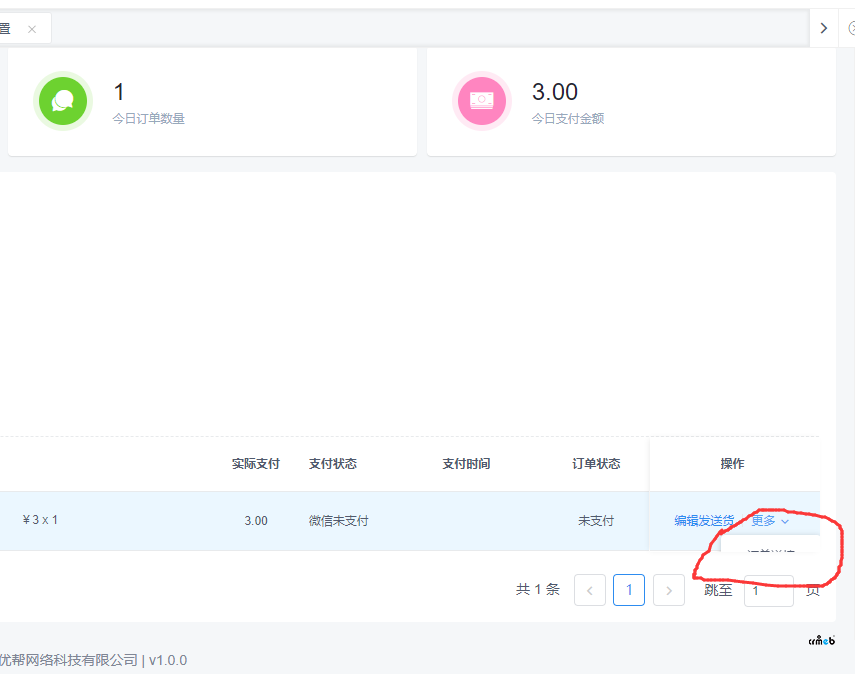Click the 编辑发送货 link
Screen dimensions: 855x674
click(704, 521)
